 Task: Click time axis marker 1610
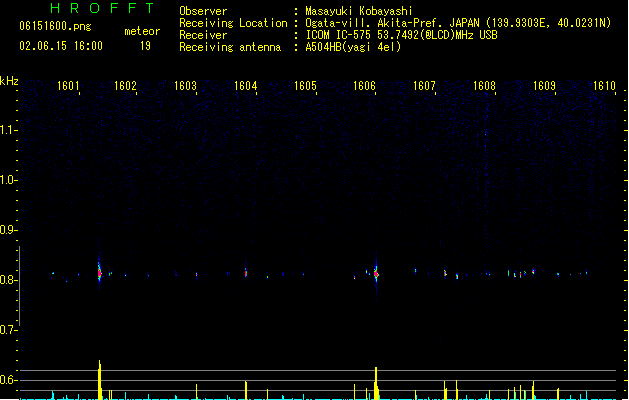click(604, 86)
